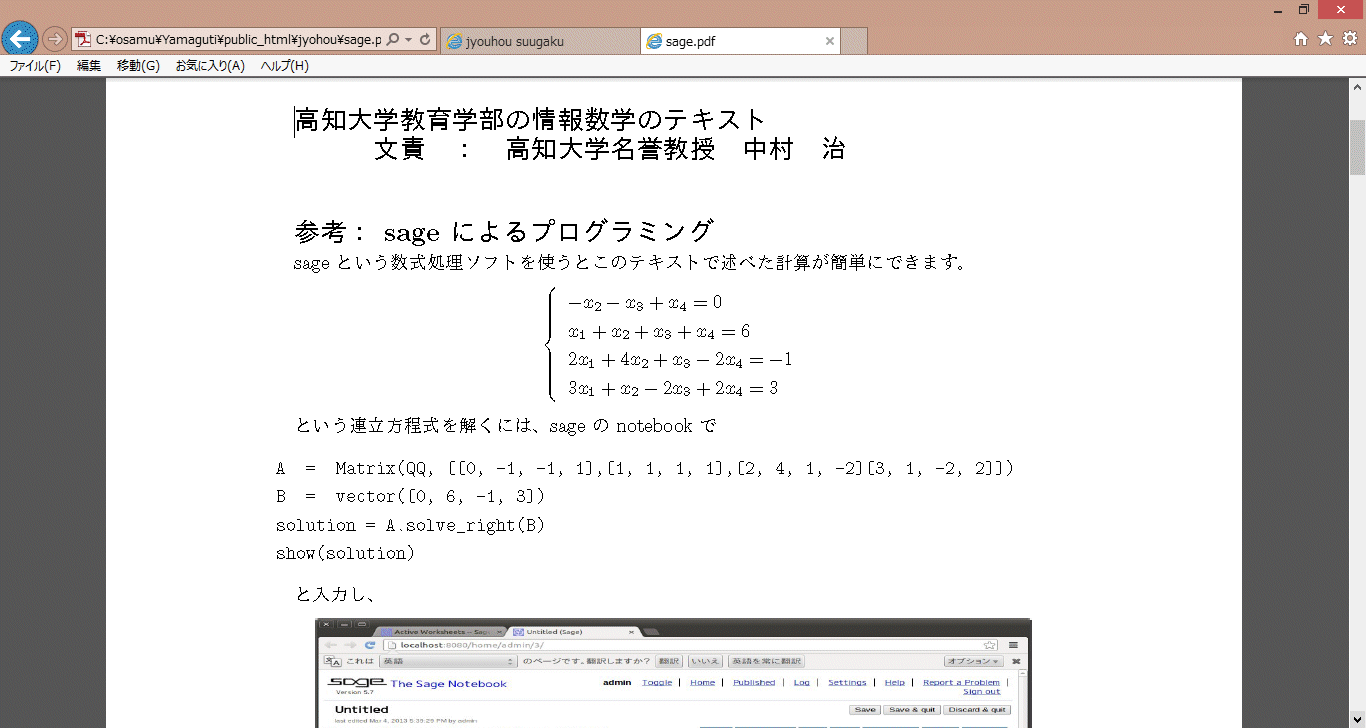Open the お気に入り(A) menu
The width and height of the screenshot is (1366, 728).
(x=210, y=66)
